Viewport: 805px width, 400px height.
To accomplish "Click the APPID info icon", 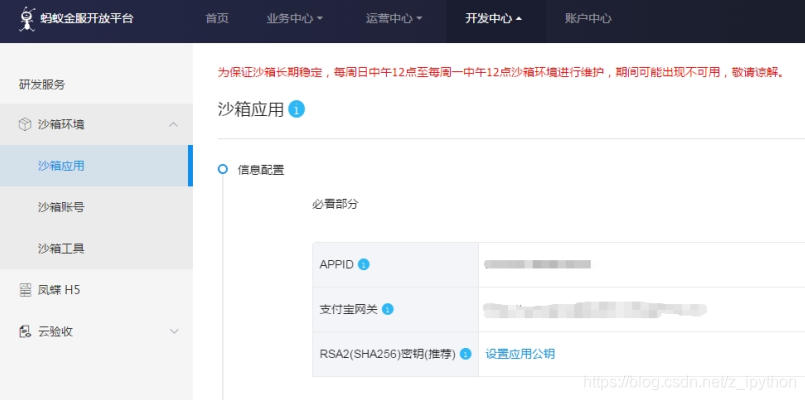I will (363, 265).
